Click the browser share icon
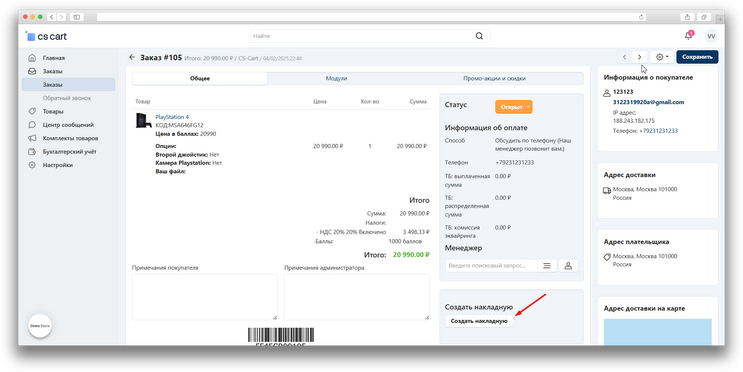The height and width of the screenshot is (372, 743). click(x=688, y=17)
